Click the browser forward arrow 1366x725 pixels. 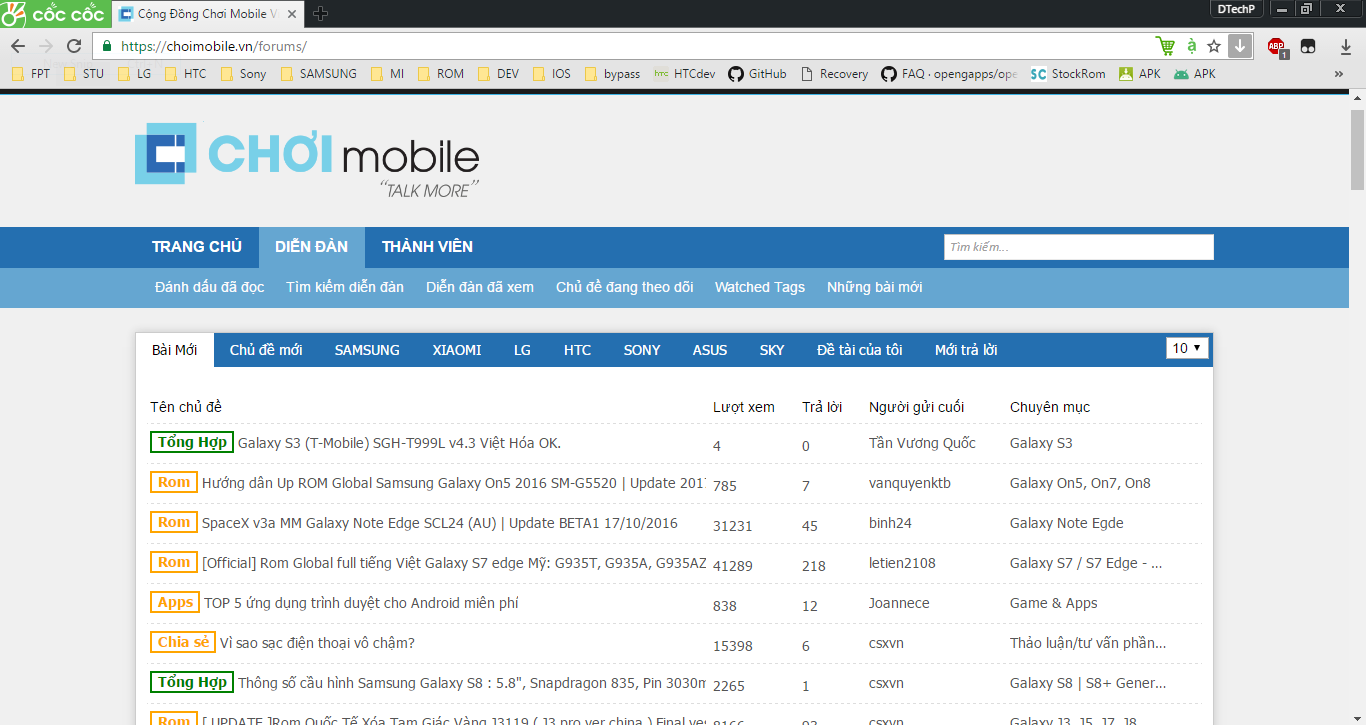point(46,46)
